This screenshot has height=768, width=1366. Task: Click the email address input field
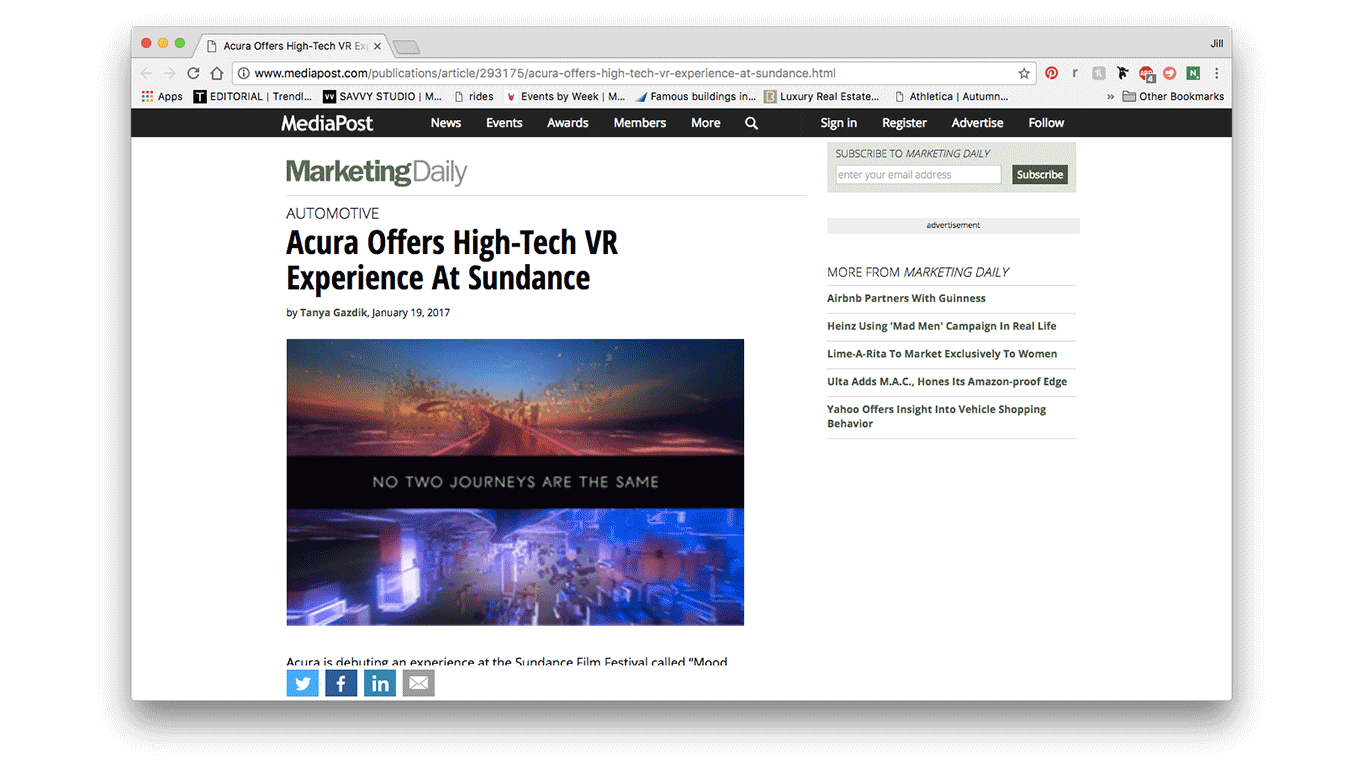click(x=918, y=175)
